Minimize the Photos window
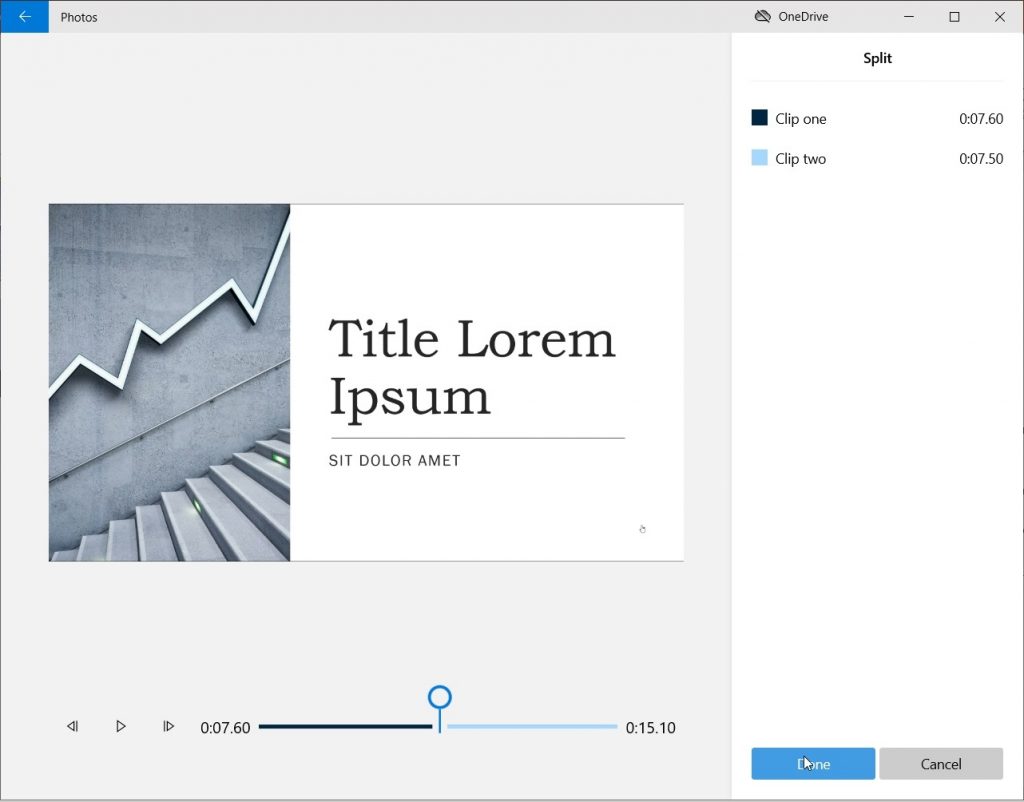Image resolution: width=1024 pixels, height=802 pixels. click(x=908, y=16)
